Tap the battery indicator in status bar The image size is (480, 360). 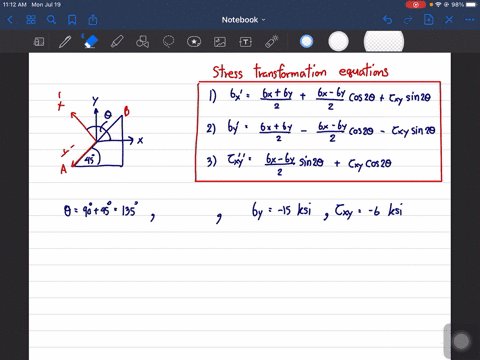[x=471, y=5]
